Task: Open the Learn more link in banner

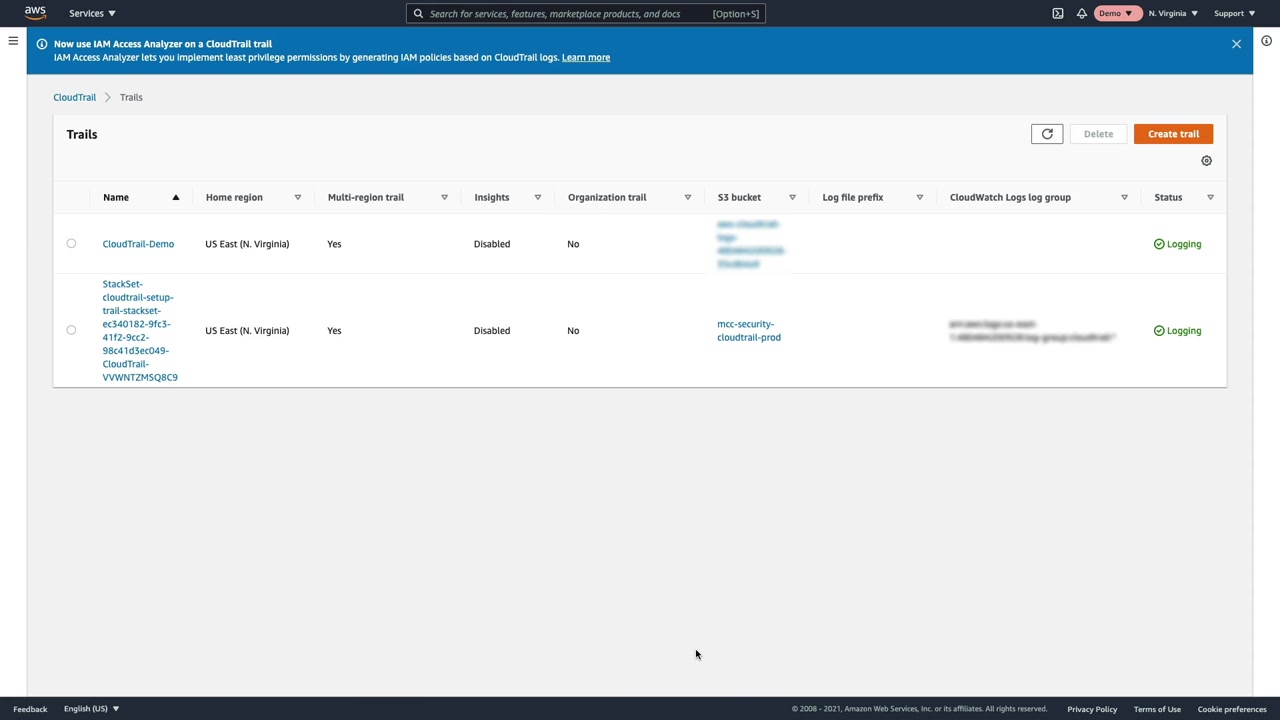Action: [586, 58]
